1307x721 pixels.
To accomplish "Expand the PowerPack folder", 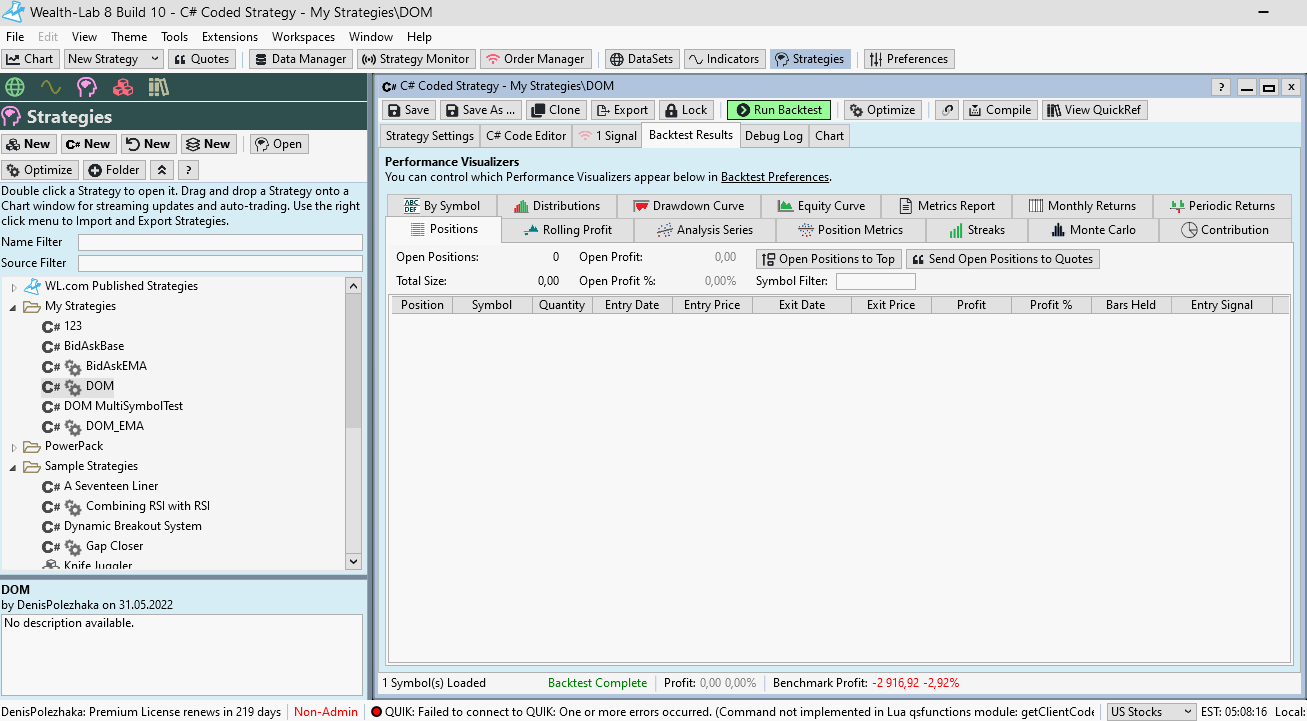I will tap(14, 446).
